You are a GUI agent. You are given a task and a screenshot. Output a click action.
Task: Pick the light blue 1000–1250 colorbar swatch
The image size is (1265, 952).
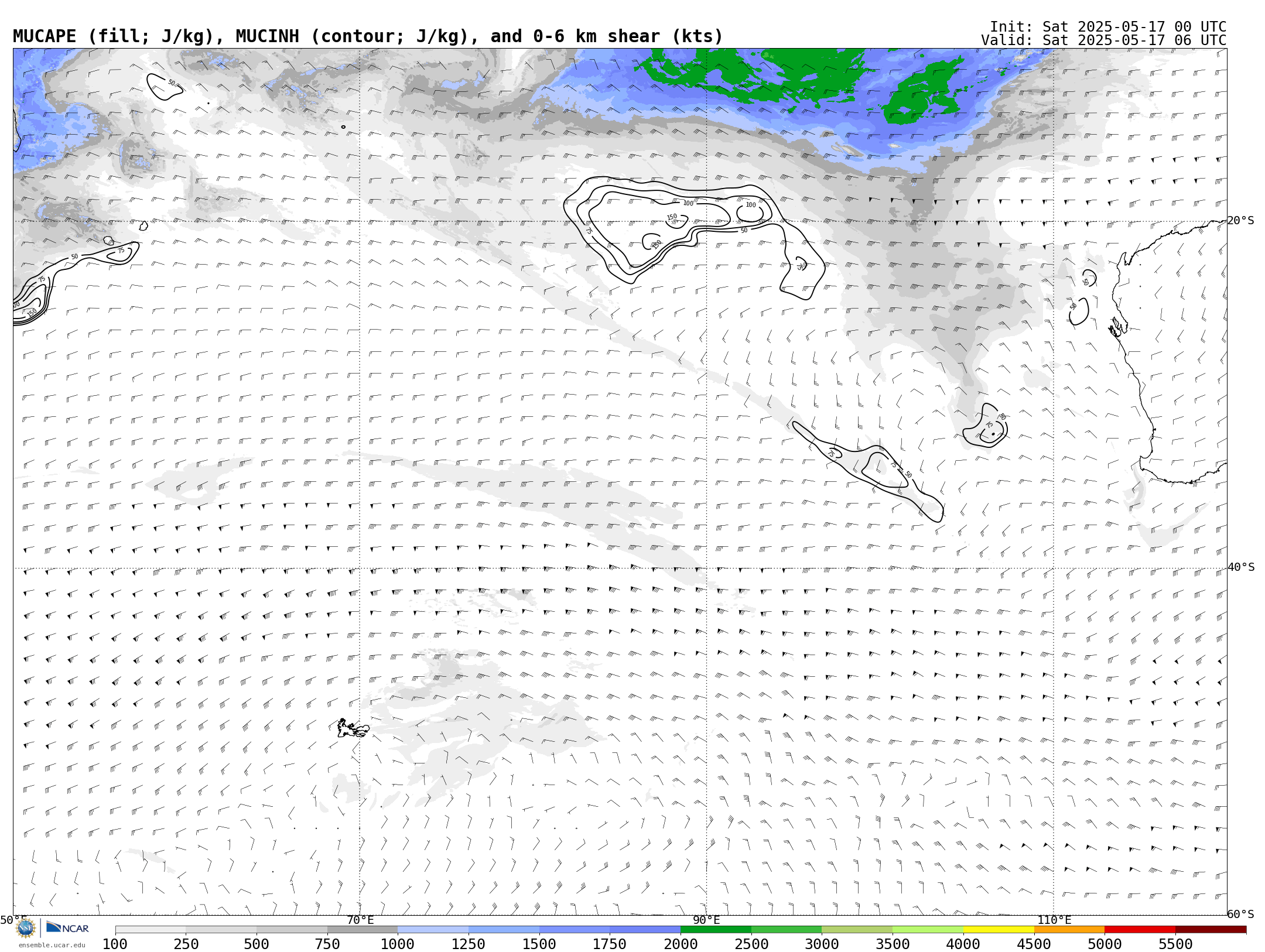[x=433, y=930]
